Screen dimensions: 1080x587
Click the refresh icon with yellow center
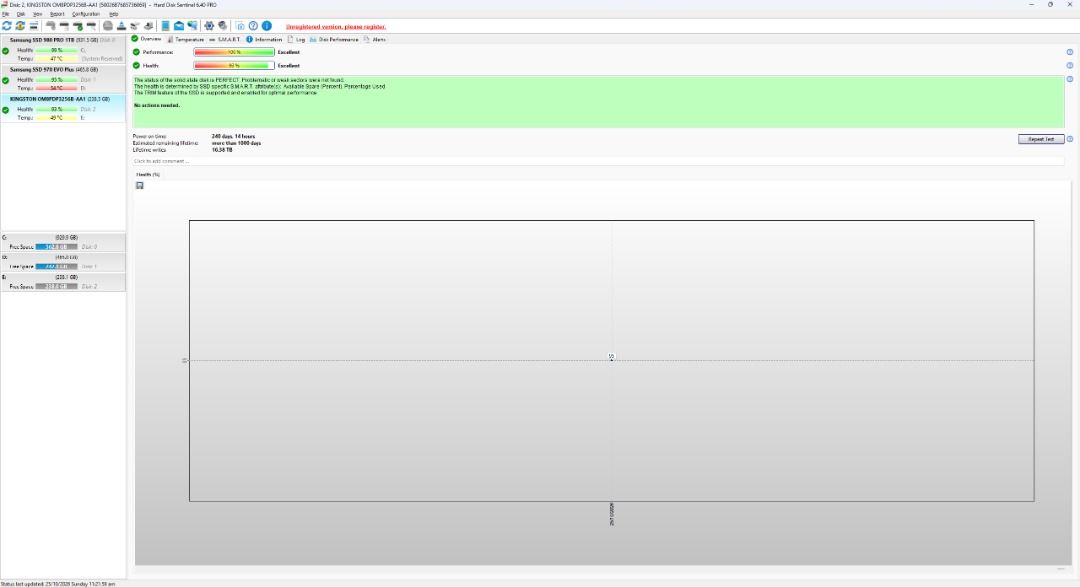[x=20, y=26]
